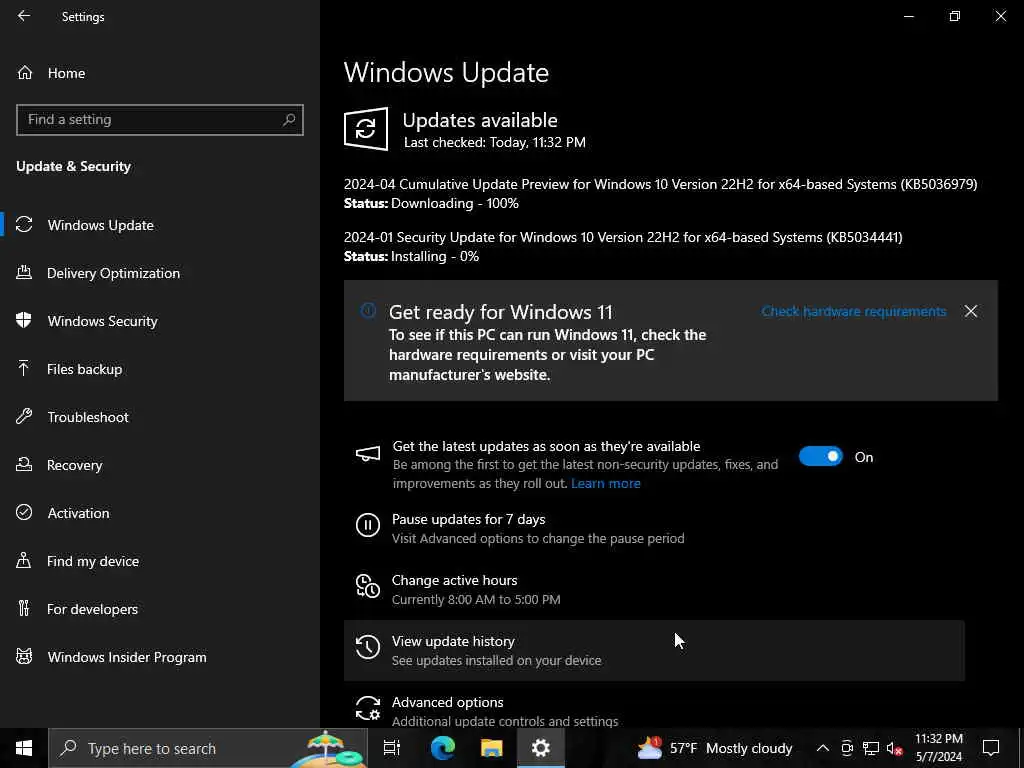Image resolution: width=1024 pixels, height=768 pixels.
Task: Select Windows Update in the sidebar
Action: point(160,225)
